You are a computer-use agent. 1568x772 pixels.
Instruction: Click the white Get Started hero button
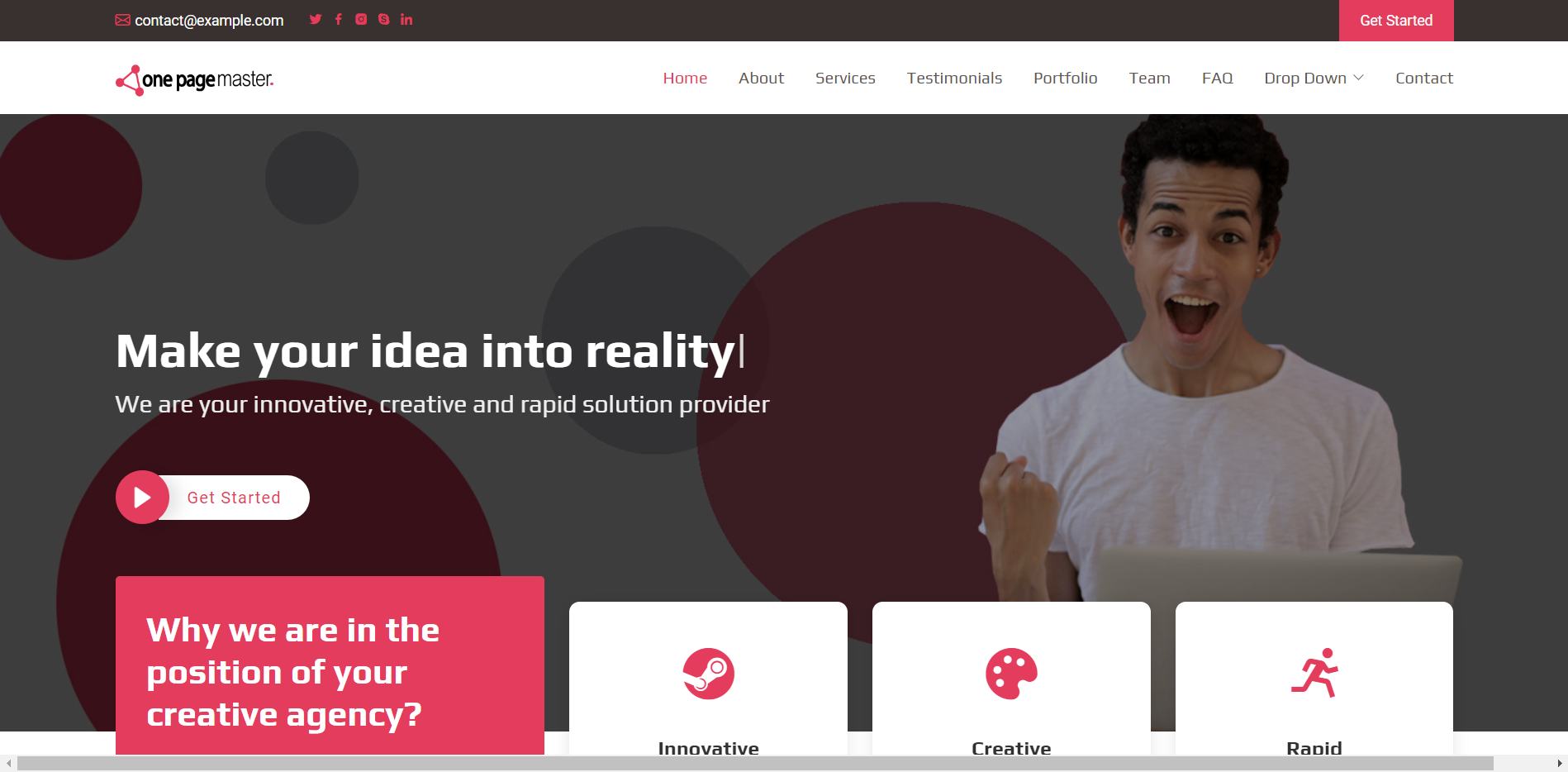pyautogui.click(x=234, y=498)
